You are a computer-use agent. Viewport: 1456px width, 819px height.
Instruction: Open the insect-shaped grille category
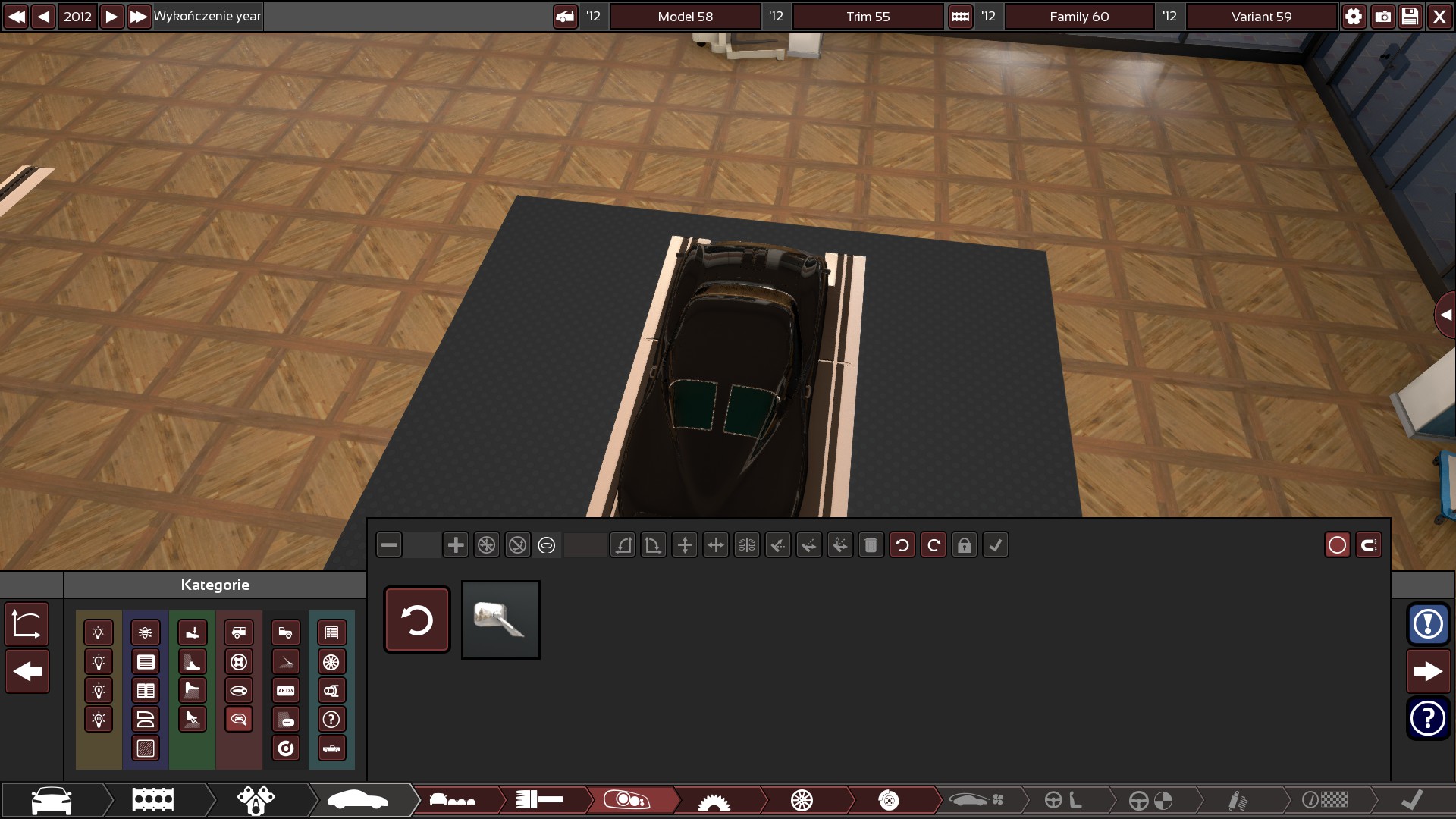click(146, 632)
